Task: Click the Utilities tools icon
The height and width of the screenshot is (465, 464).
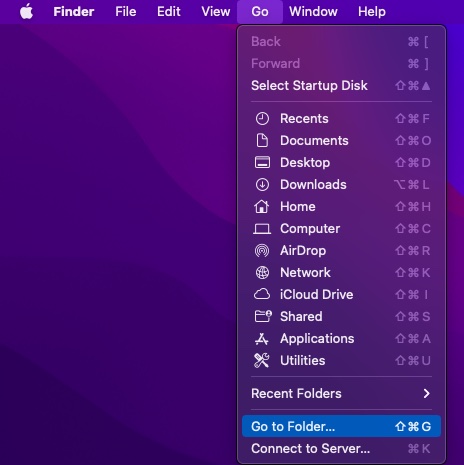Action: tap(262, 360)
